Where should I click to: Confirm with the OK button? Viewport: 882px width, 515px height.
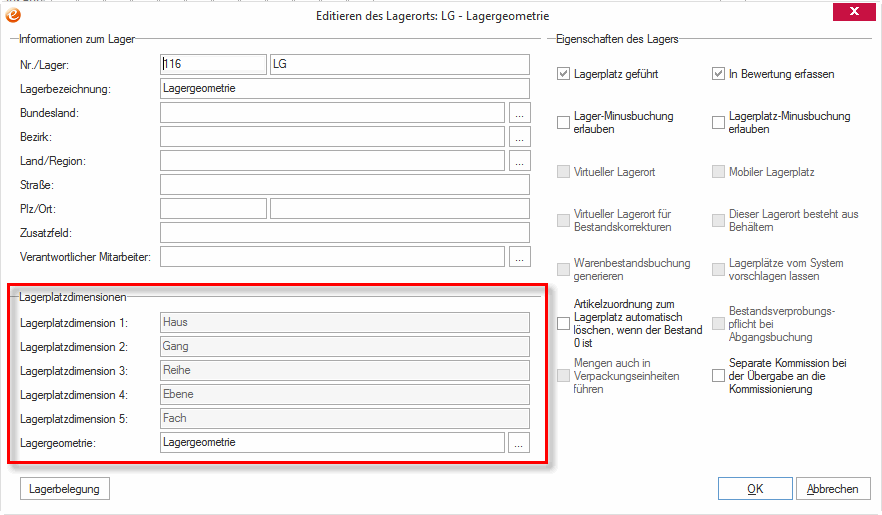(x=755, y=489)
